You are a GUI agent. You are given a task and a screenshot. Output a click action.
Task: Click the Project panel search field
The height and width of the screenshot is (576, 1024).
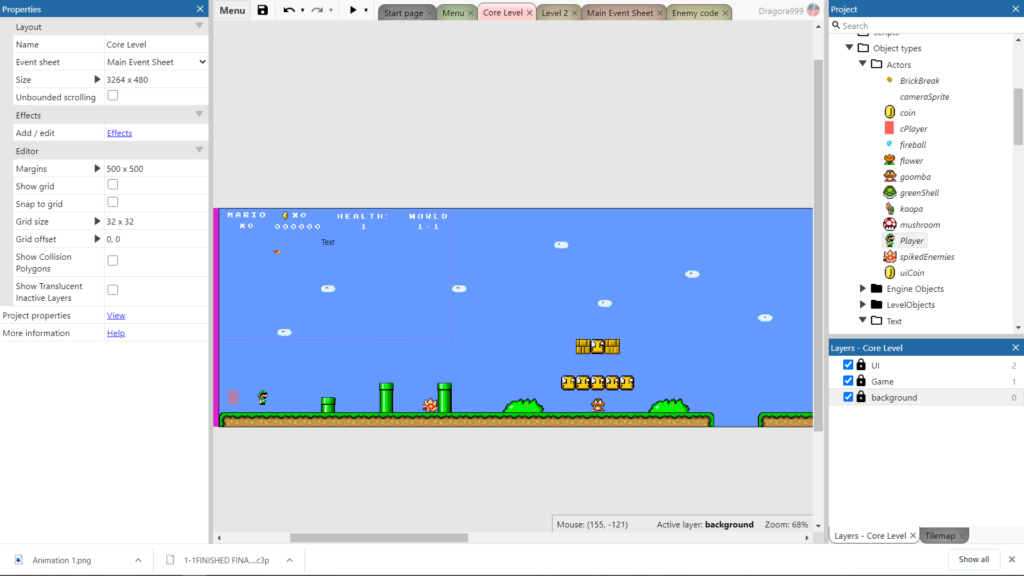tap(927, 25)
